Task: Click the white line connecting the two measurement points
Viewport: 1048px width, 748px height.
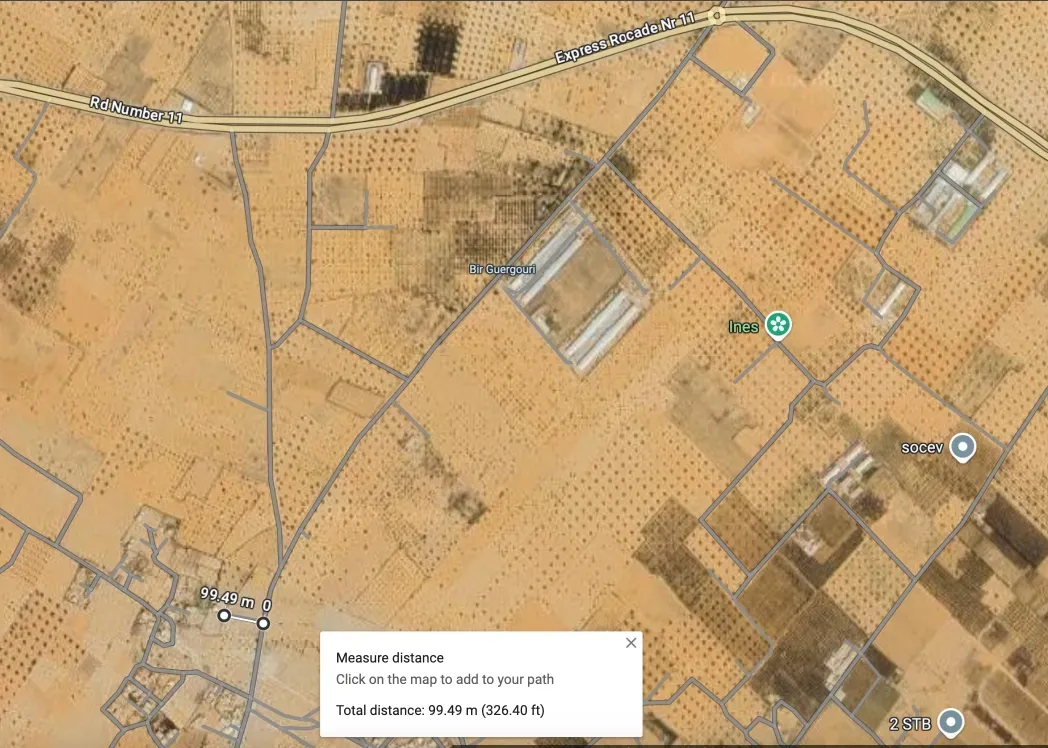Action: point(244,620)
